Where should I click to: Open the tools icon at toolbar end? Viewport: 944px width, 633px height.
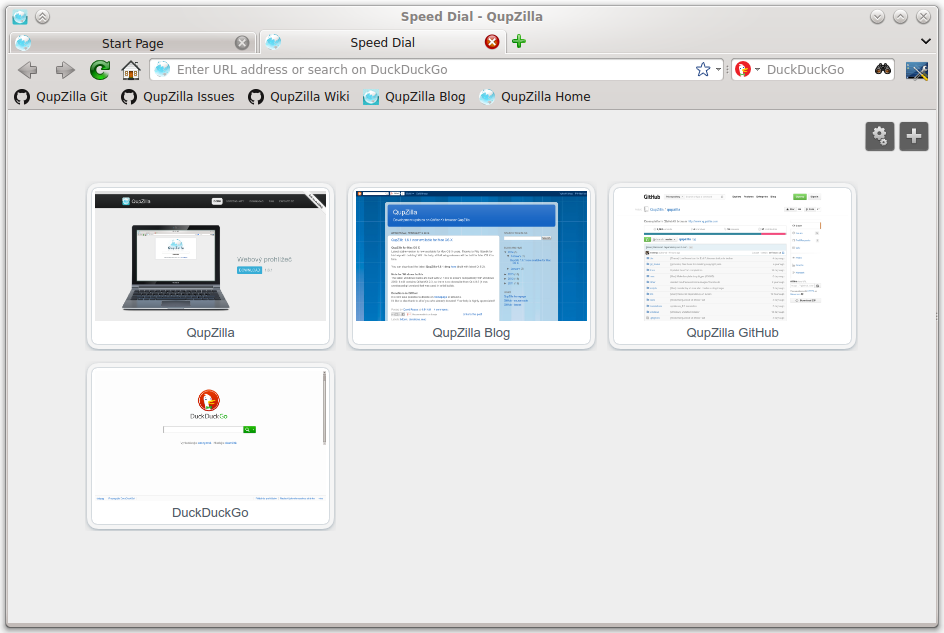tap(916, 70)
